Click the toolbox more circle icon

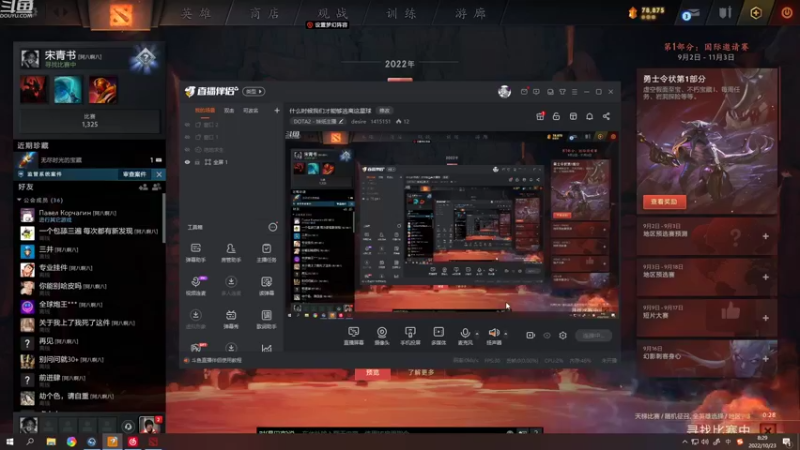273,227
